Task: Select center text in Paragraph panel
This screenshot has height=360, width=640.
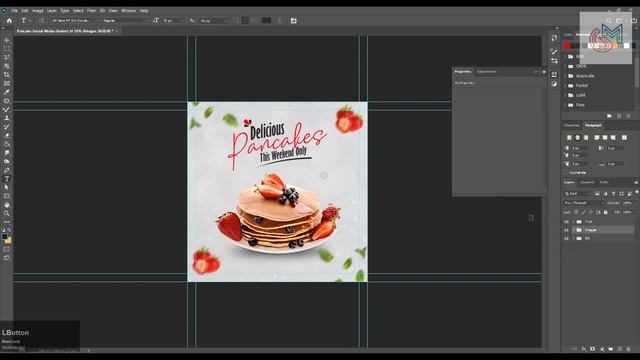Action: coord(577,138)
